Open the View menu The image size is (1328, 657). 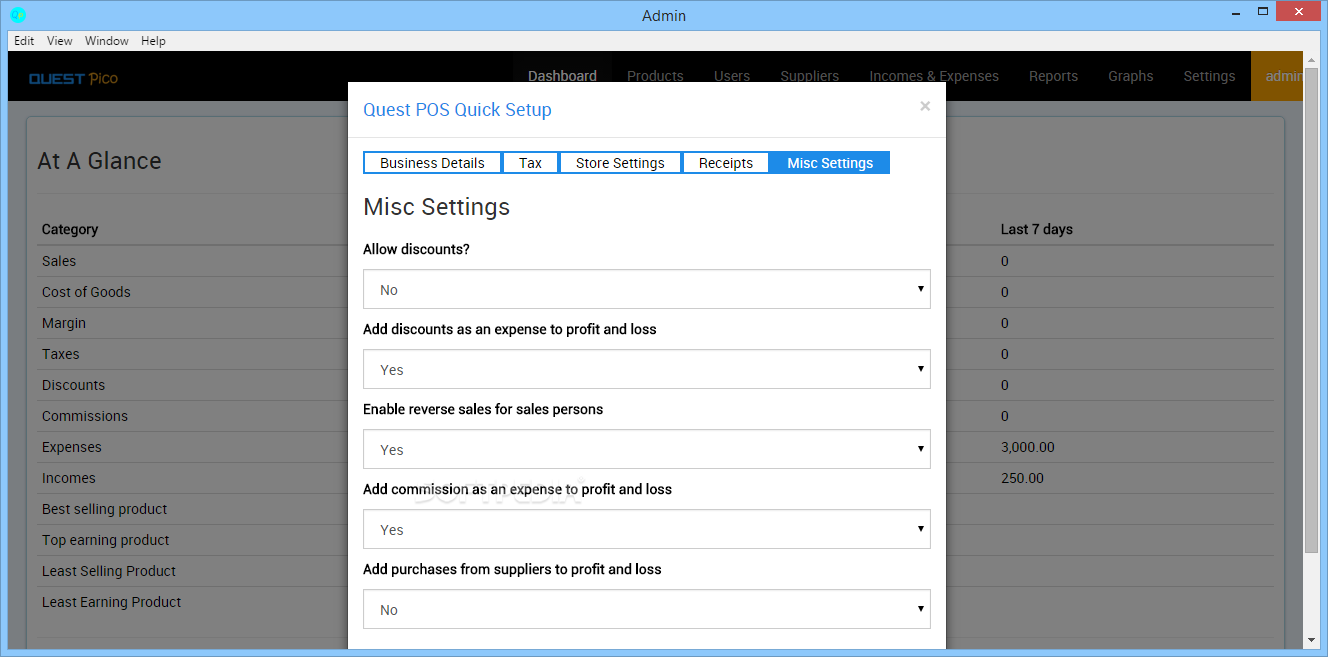pos(60,41)
